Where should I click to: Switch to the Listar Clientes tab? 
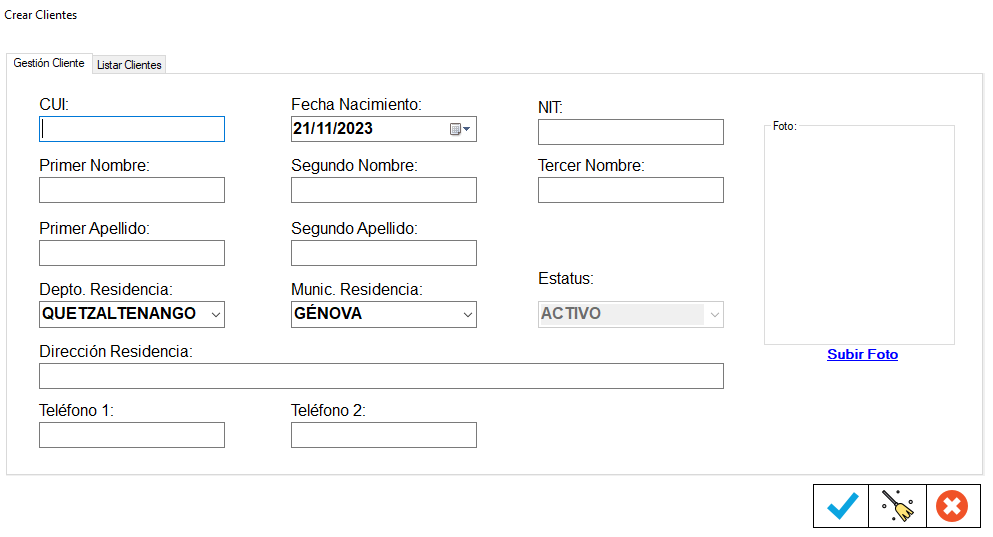[x=129, y=64]
